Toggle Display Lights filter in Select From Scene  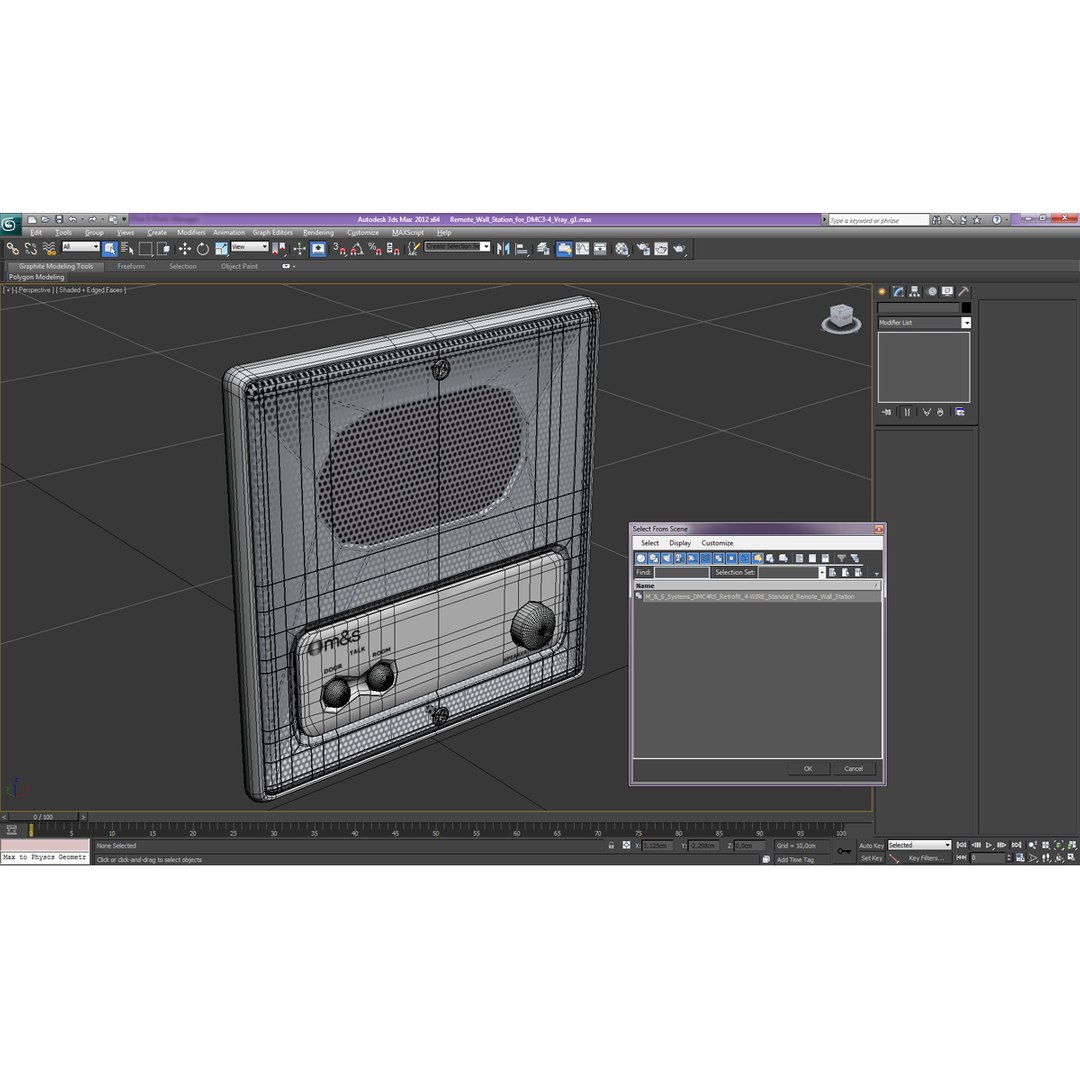click(x=667, y=559)
